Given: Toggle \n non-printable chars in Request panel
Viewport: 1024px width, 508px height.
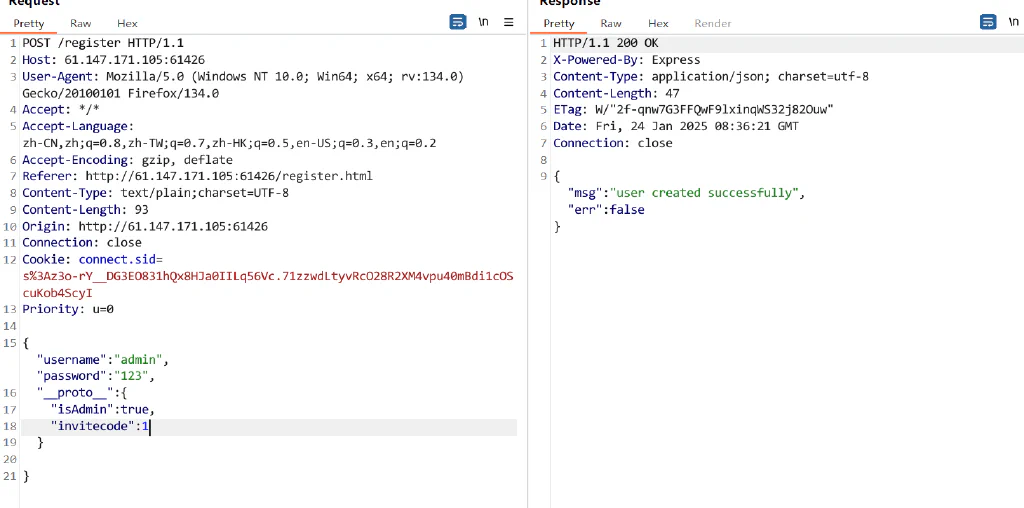Looking at the screenshot, I should 483,22.
